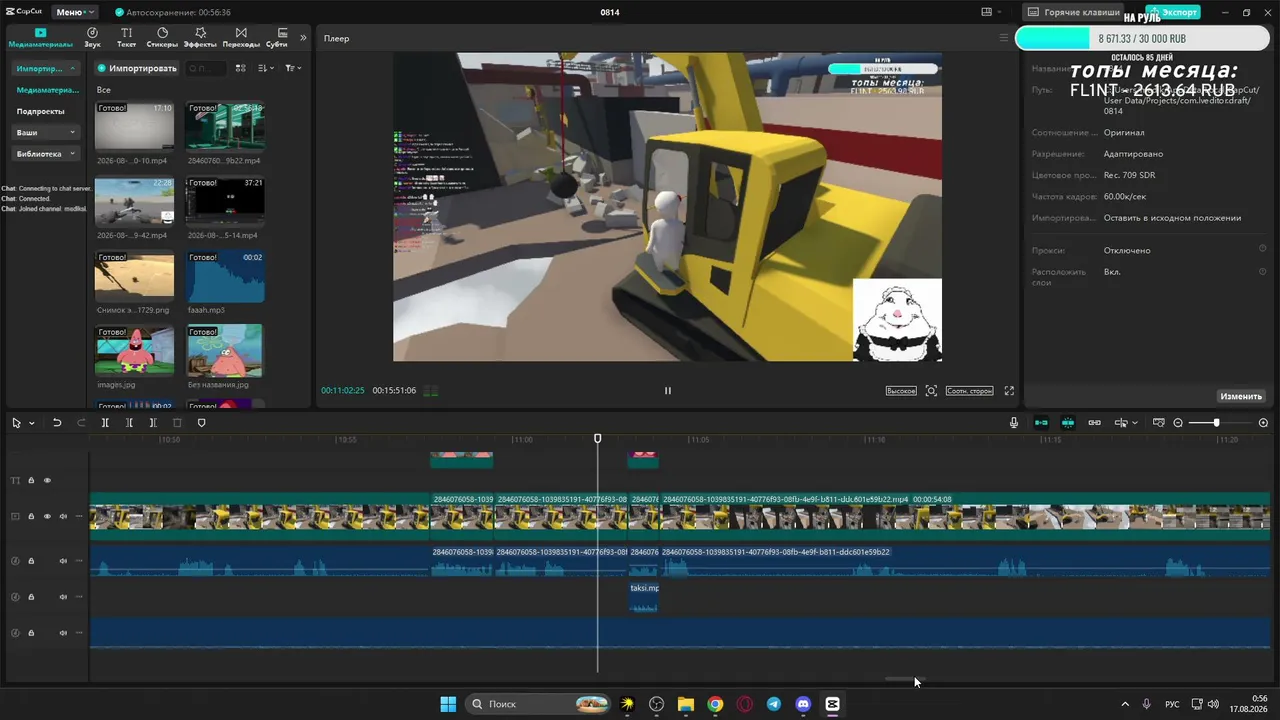Open the layout selector in title bar
This screenshot has width=1280, height=720.
pos(990,12)
